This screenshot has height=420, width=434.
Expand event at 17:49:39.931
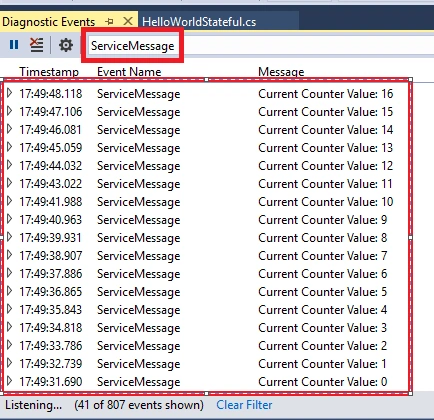pos(10,237)
